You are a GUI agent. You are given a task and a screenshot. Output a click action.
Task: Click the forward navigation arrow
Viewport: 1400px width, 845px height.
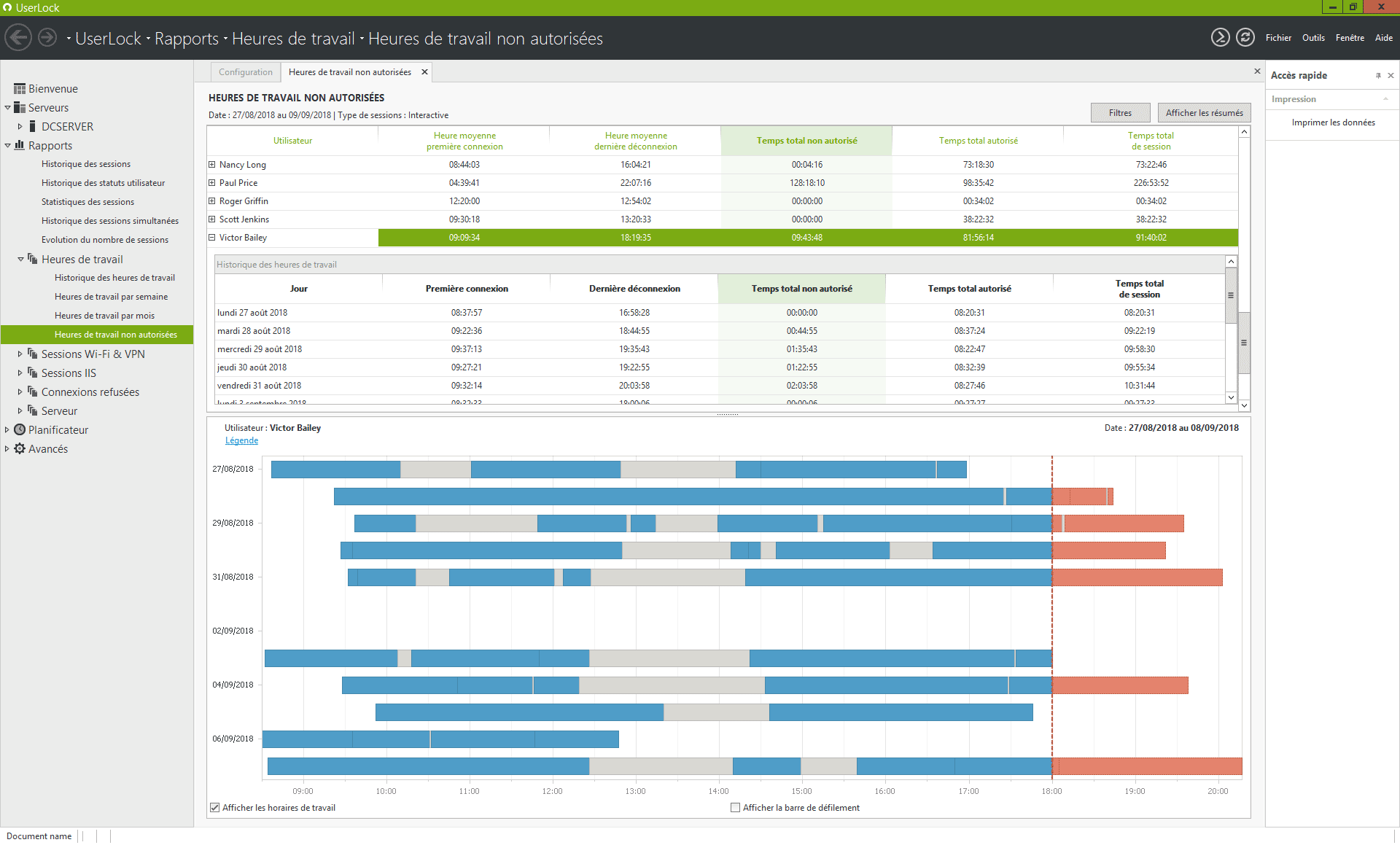click(47, 37)
